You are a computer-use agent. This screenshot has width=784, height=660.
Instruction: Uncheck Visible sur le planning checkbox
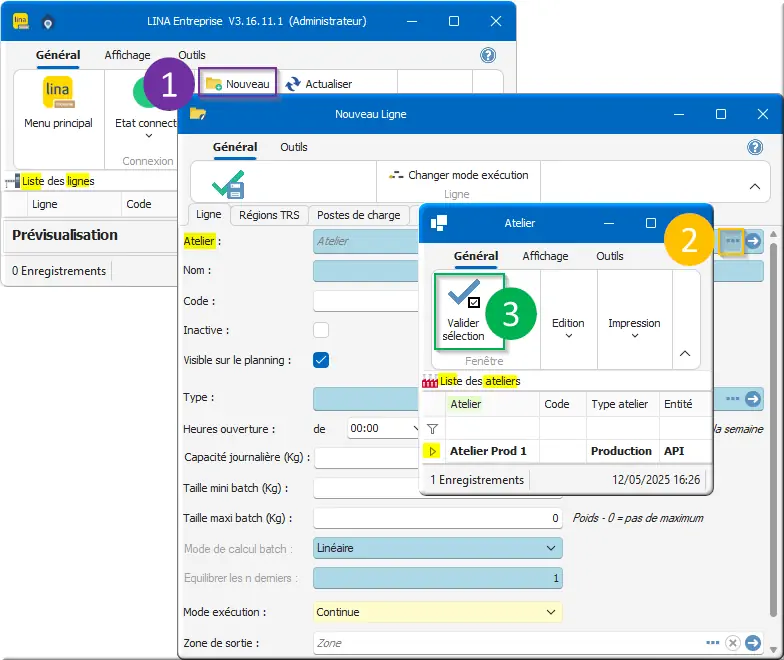pos(321,360)
